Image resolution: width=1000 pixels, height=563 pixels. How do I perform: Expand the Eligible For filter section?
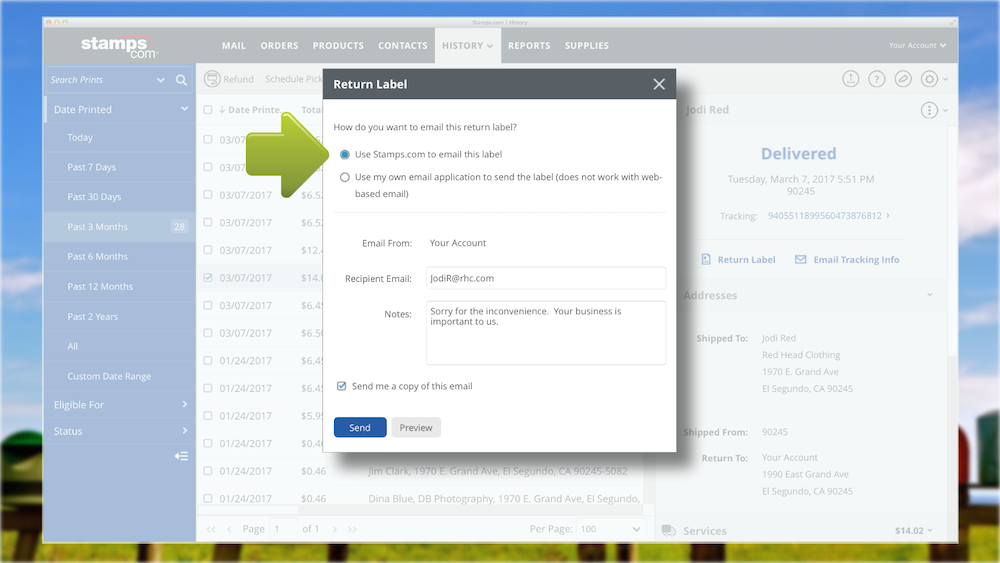(x=185, y=405)
